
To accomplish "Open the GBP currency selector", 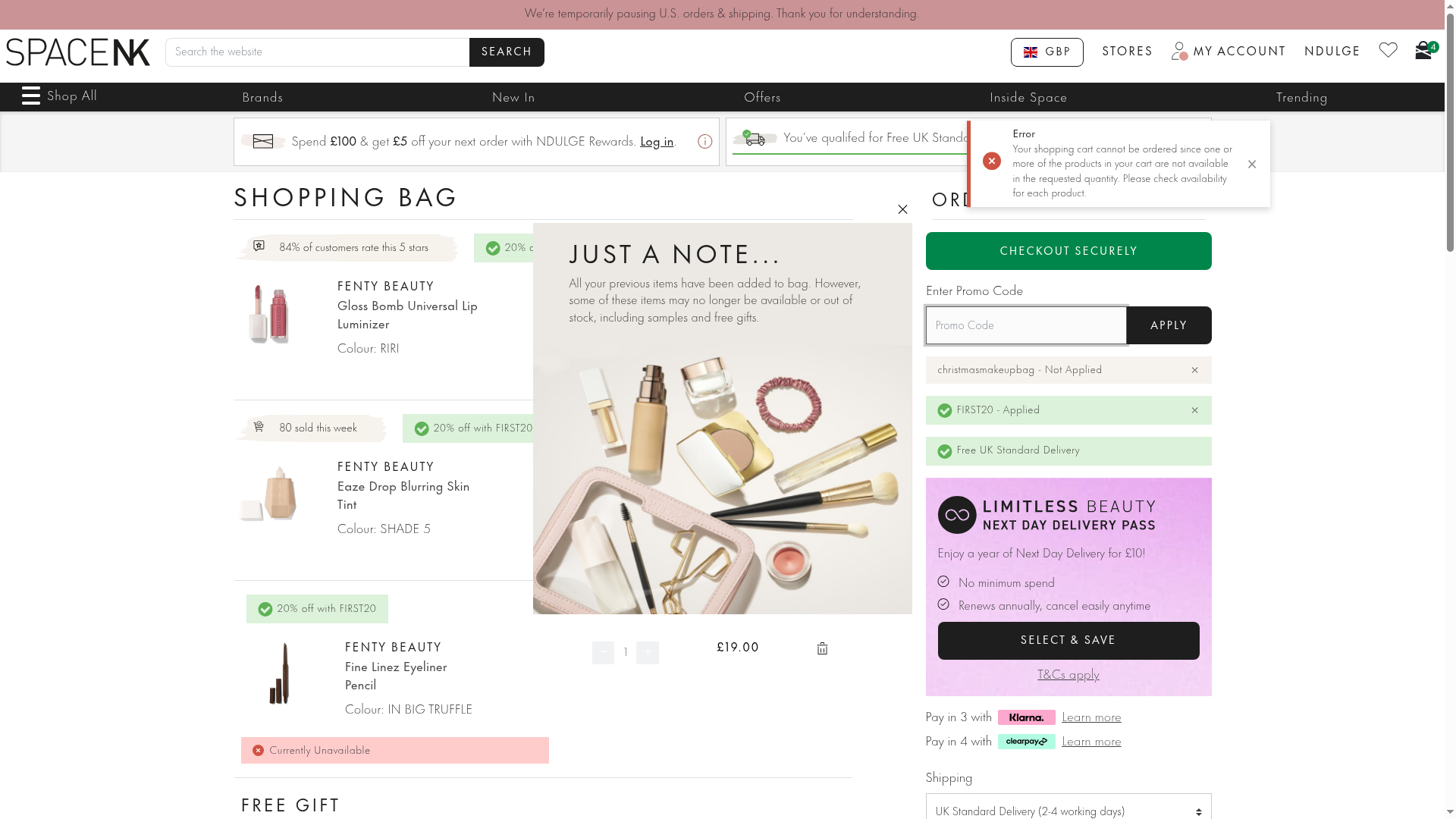I will click(1046, 52).
